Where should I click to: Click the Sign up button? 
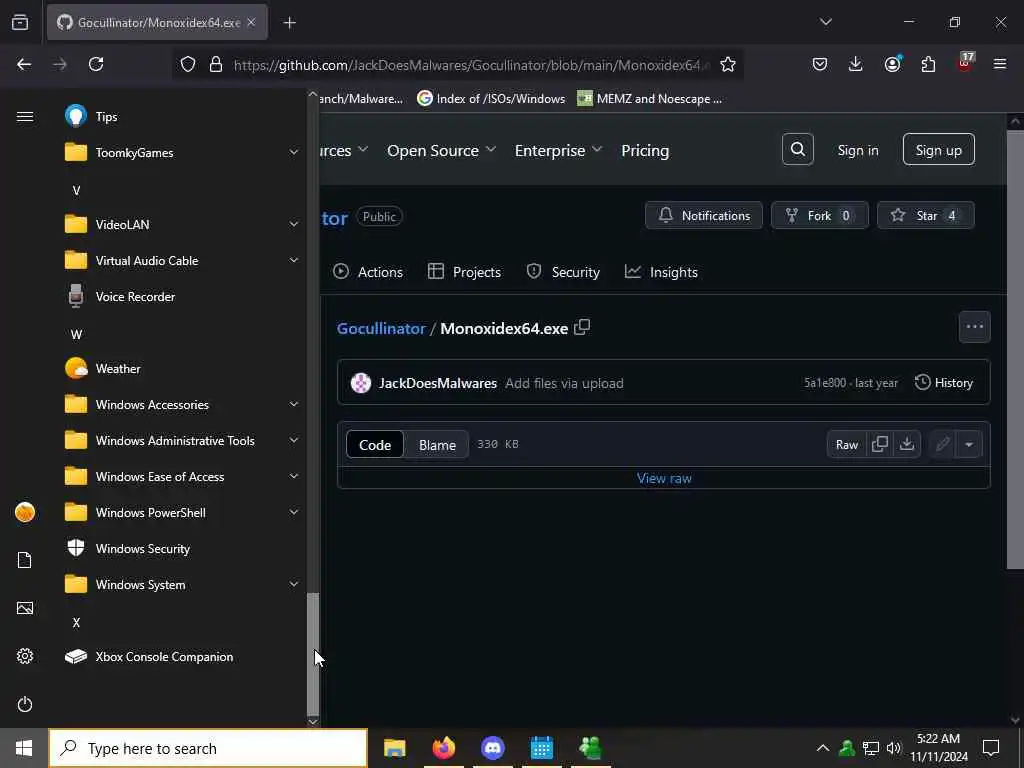(x=938, y=150)
